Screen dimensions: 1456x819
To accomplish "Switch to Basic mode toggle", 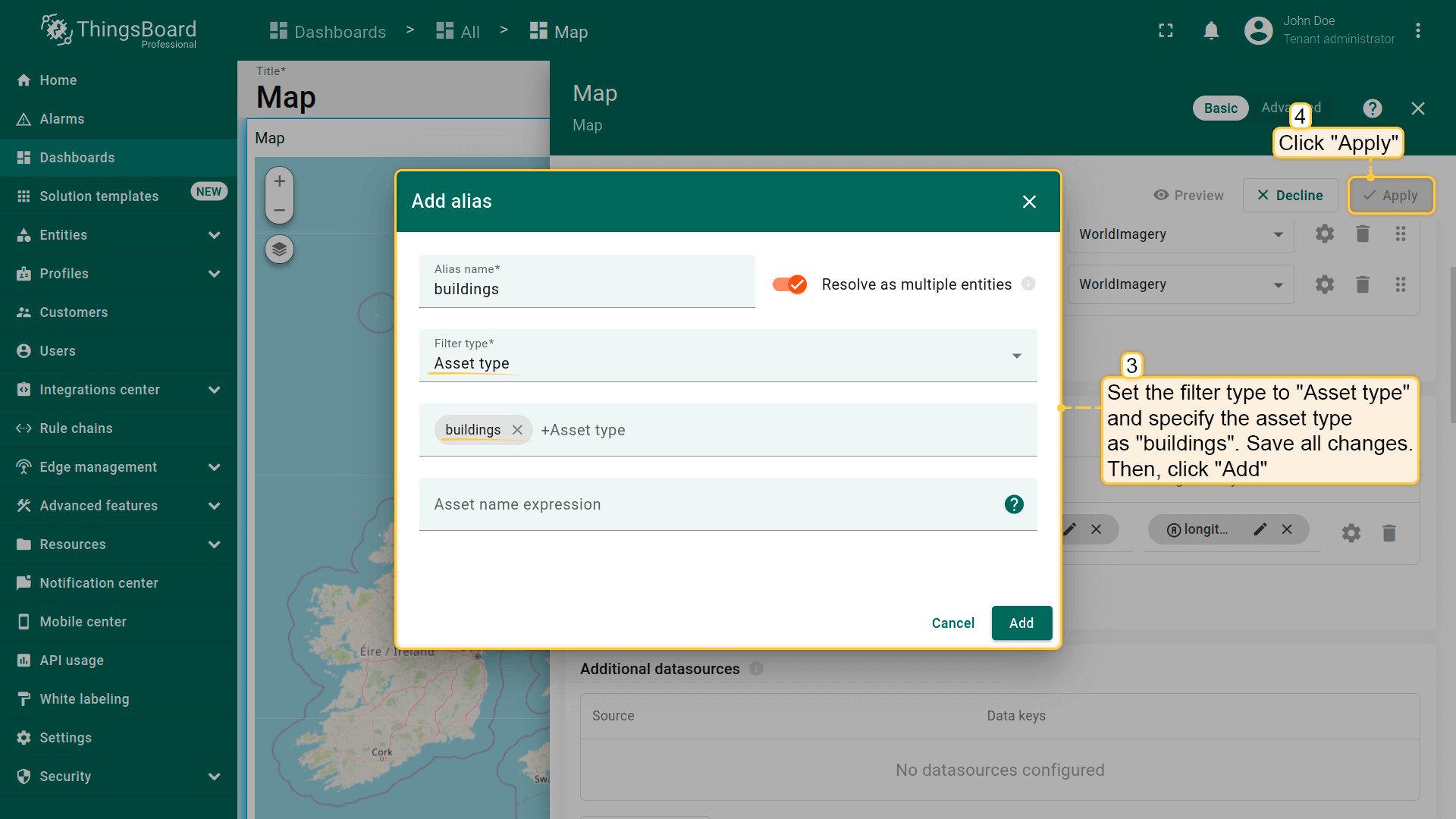I will 1220,108.
